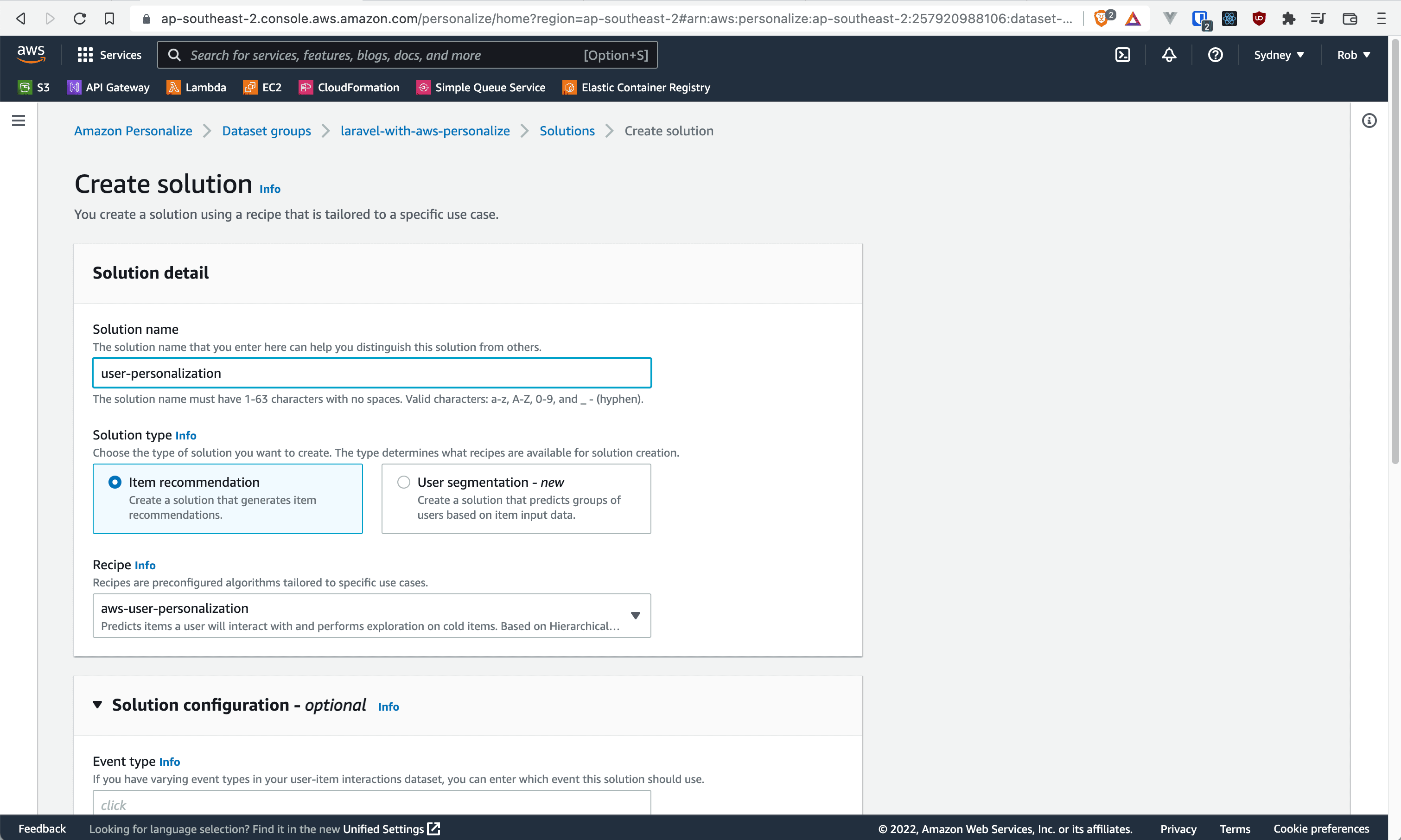Image resolution: width=1401 pixels, height=840 pixels.
Task: Click the Info link next to Recipe
Action: coord(145,565)
